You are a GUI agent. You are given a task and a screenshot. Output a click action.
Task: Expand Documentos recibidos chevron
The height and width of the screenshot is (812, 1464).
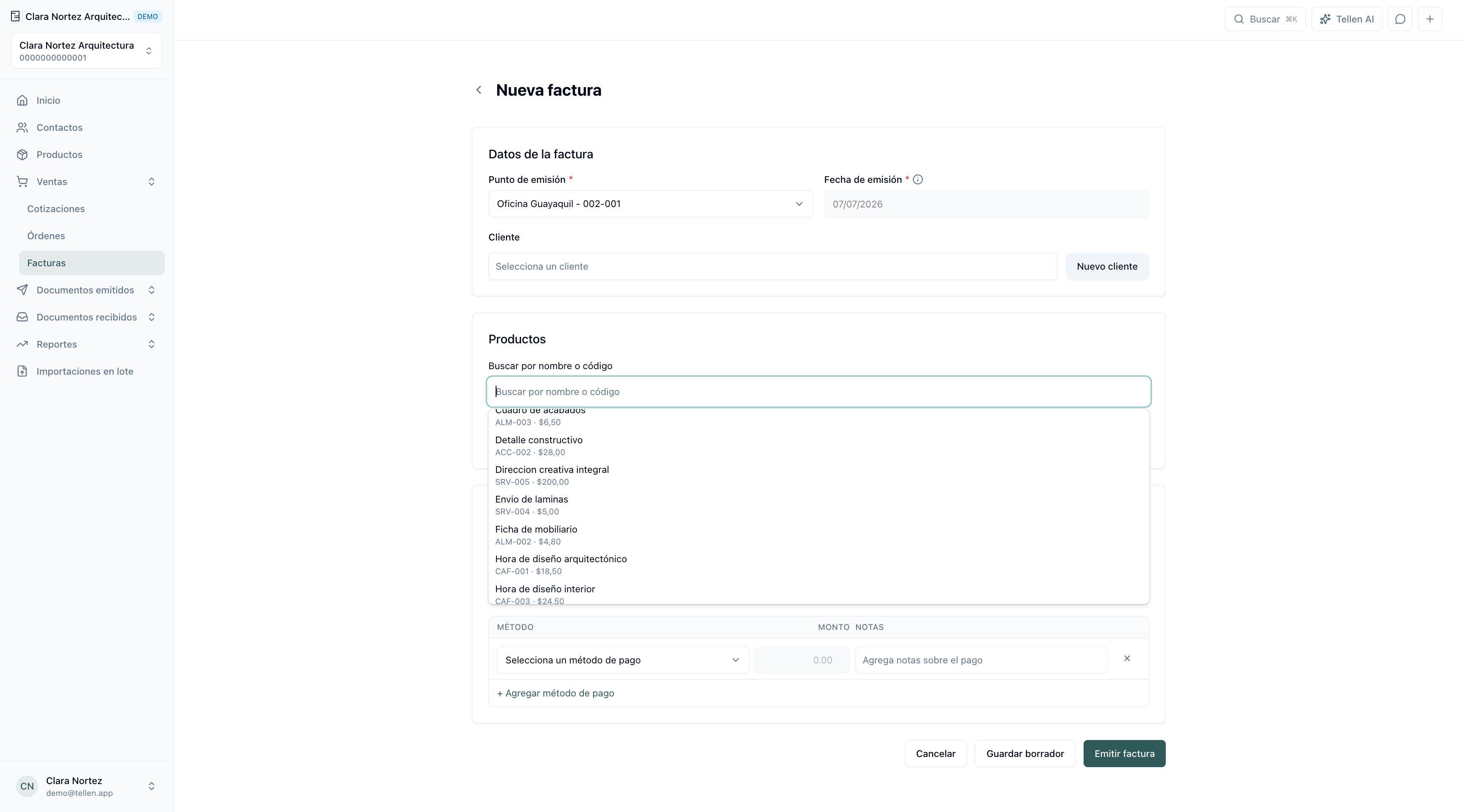[151, 318]
